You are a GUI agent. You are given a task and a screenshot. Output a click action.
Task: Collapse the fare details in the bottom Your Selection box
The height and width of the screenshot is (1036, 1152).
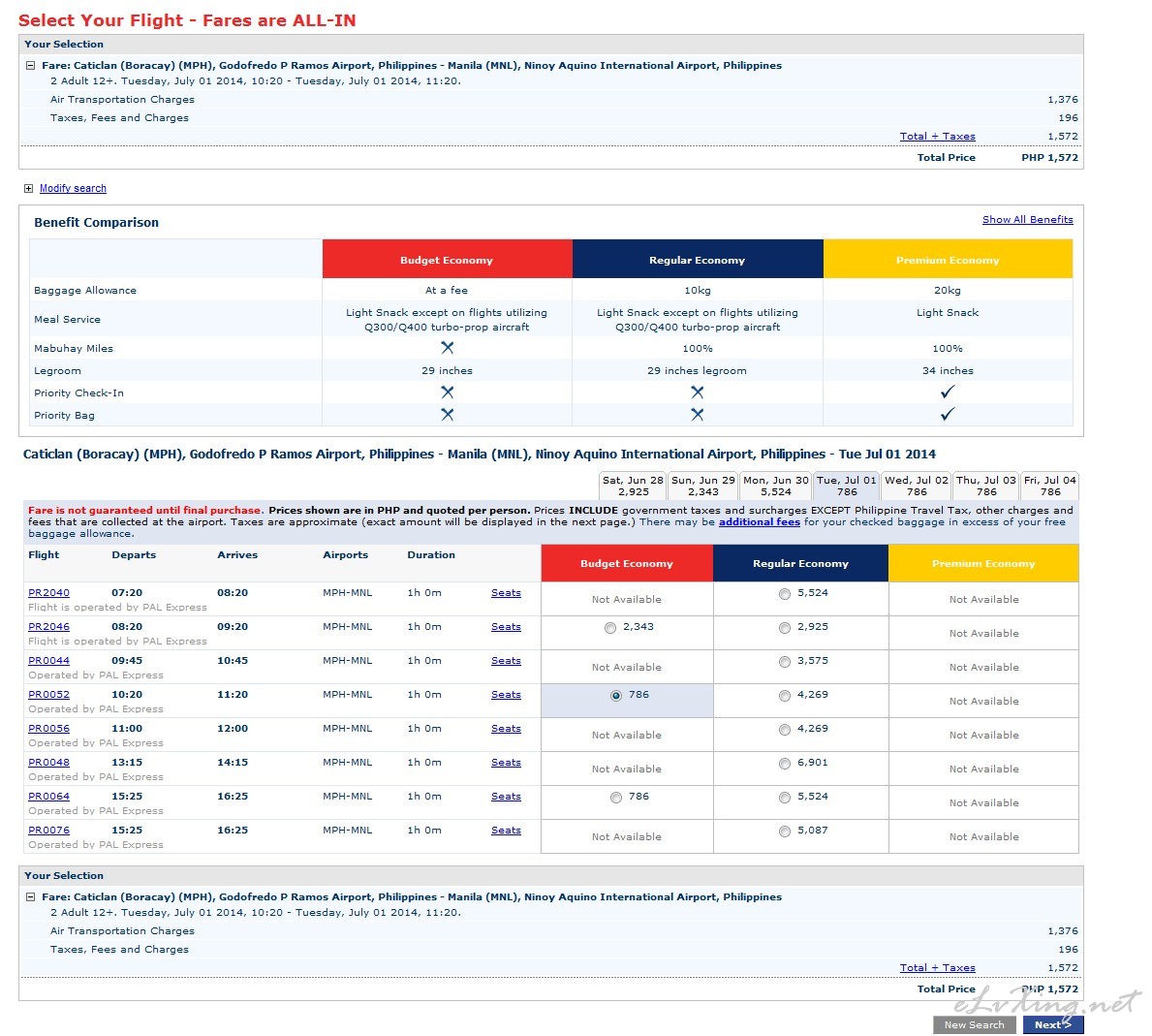click(x=30, y=897)
